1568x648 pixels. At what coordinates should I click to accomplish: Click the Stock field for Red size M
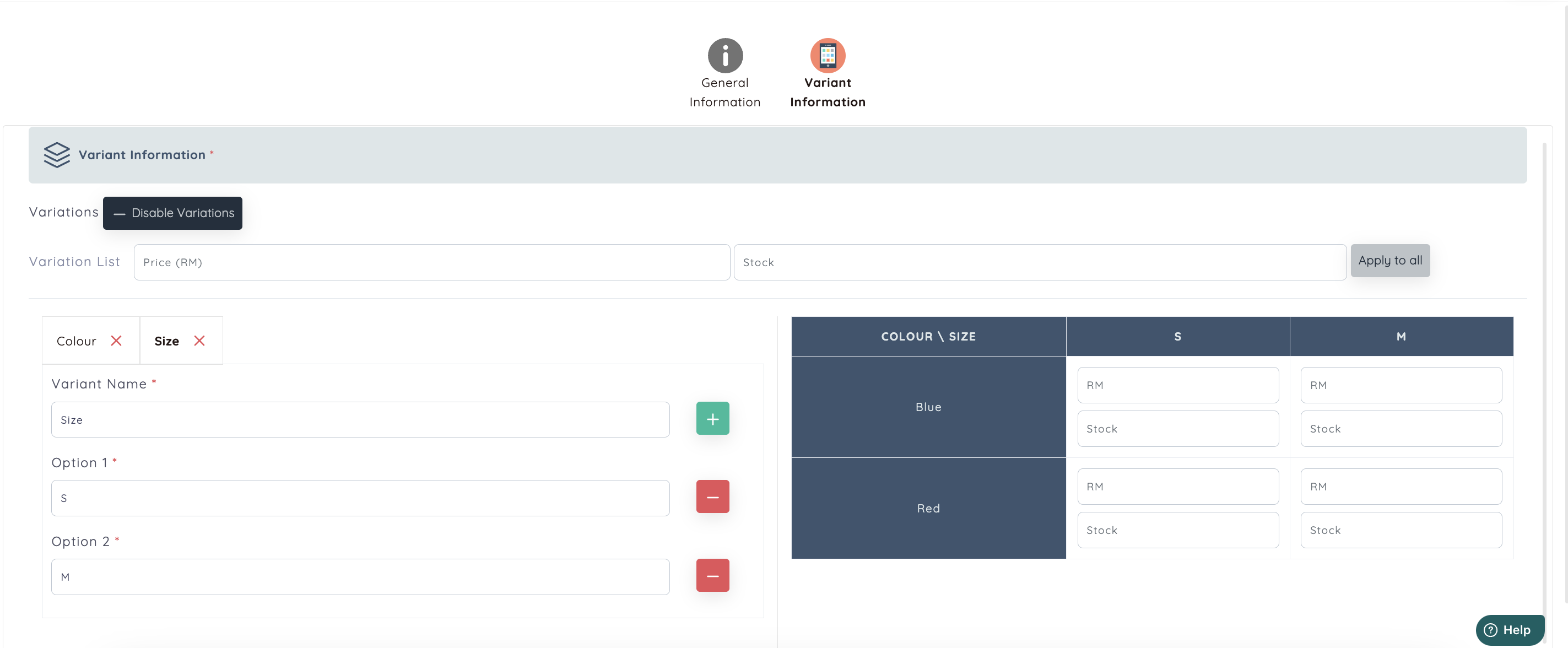click(x=1401, y=530)
